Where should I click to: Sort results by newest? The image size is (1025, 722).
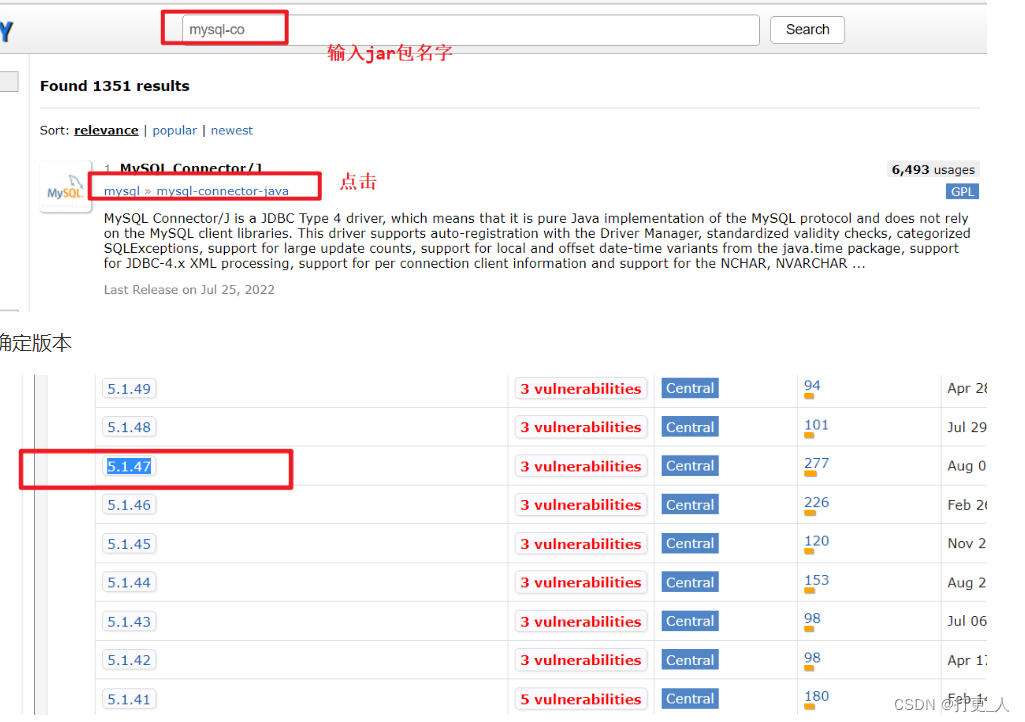tap(231, 130)
